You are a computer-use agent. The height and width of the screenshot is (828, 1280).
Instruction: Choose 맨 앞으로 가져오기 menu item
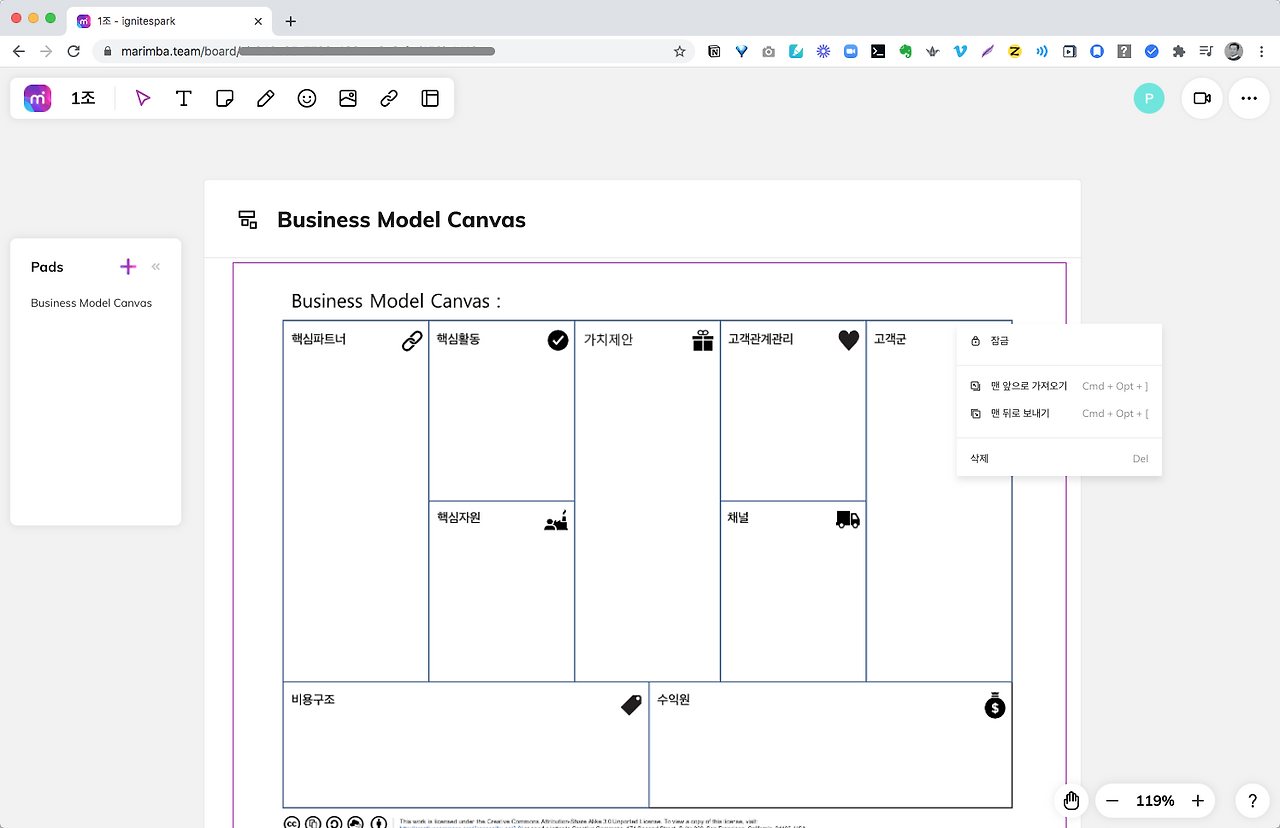point(1059,386)
